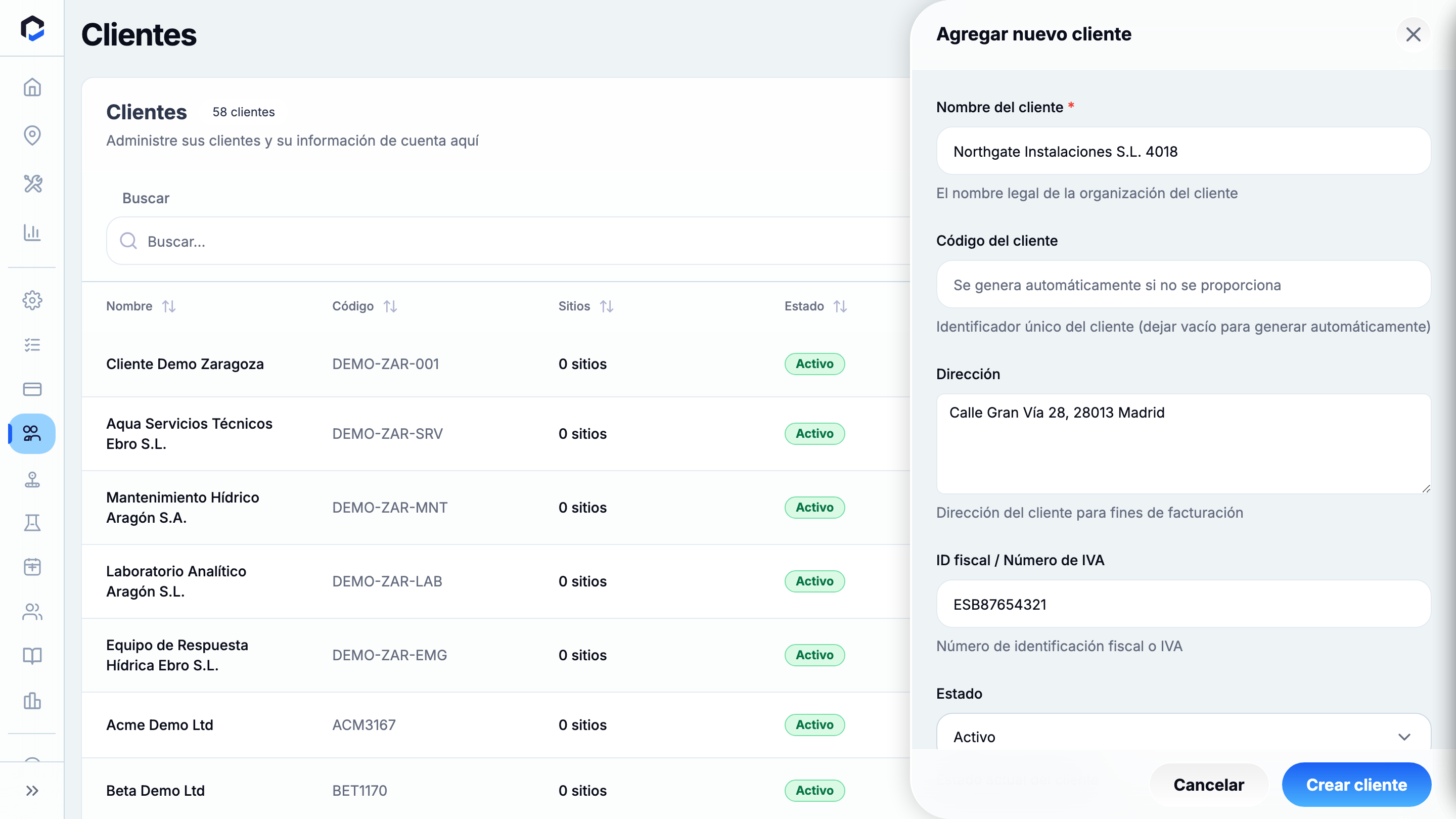Click the Buscar search field
The width and height of the screenshot is (1456, 819).
pyautogui.click(x=509, y=241)
